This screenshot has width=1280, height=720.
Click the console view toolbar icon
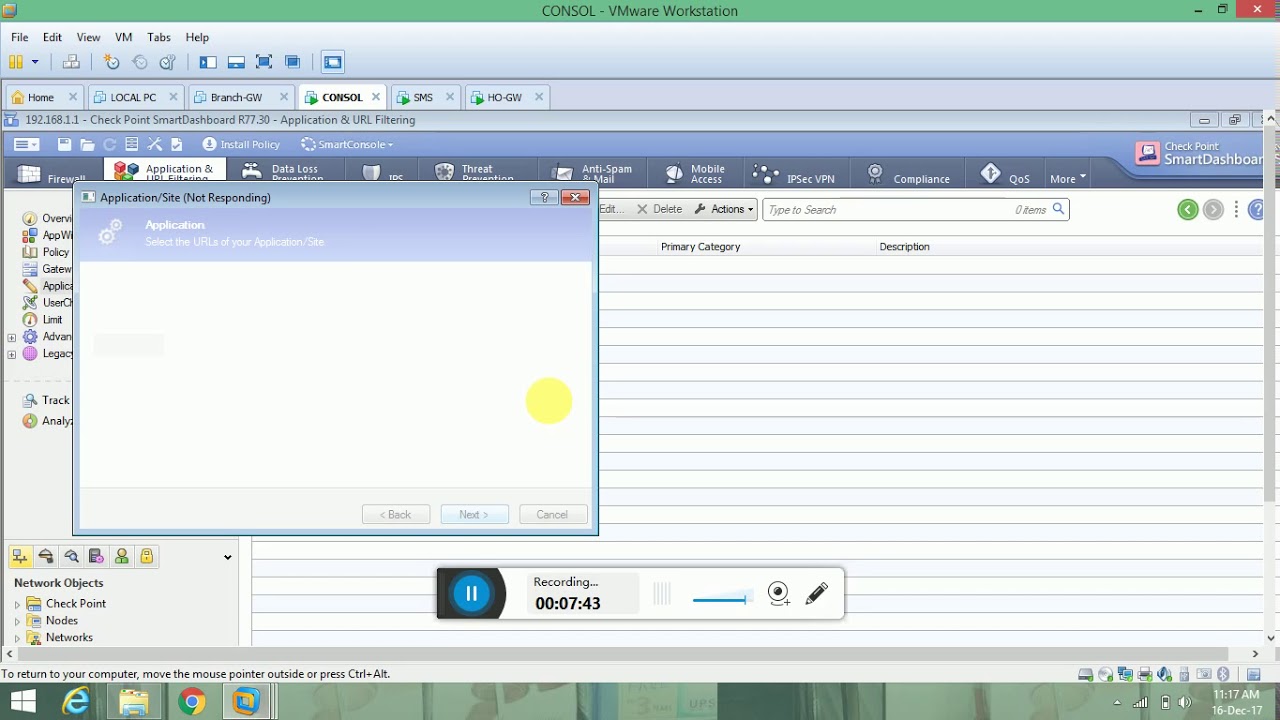333,62
